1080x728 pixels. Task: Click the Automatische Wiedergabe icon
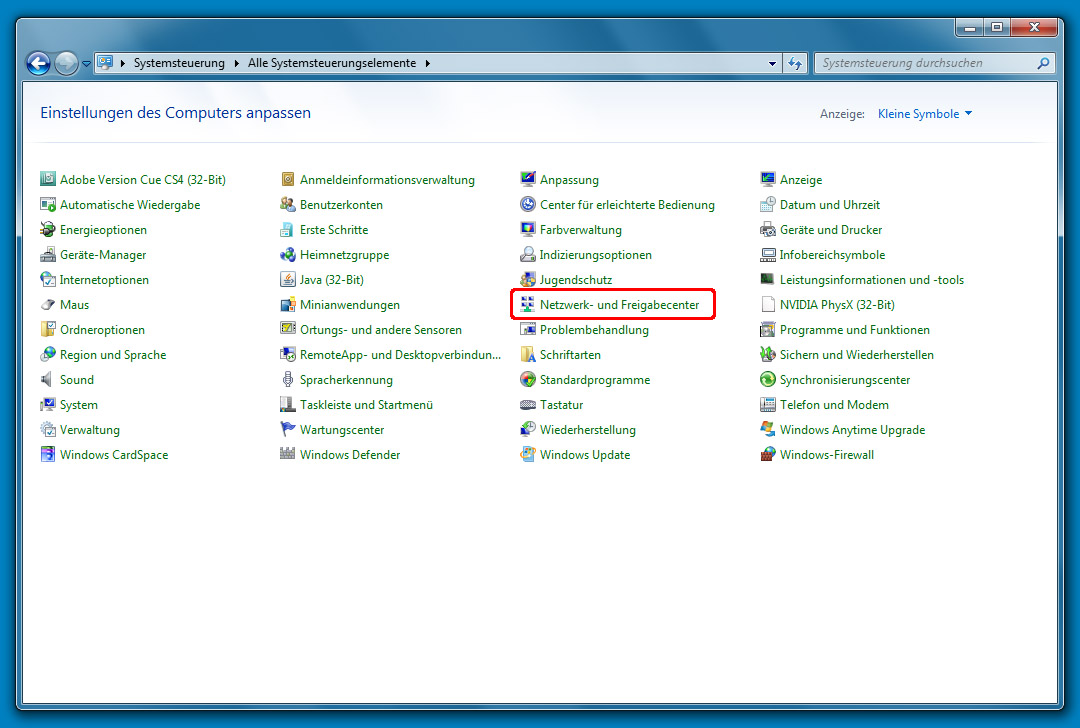pos(48,205)
